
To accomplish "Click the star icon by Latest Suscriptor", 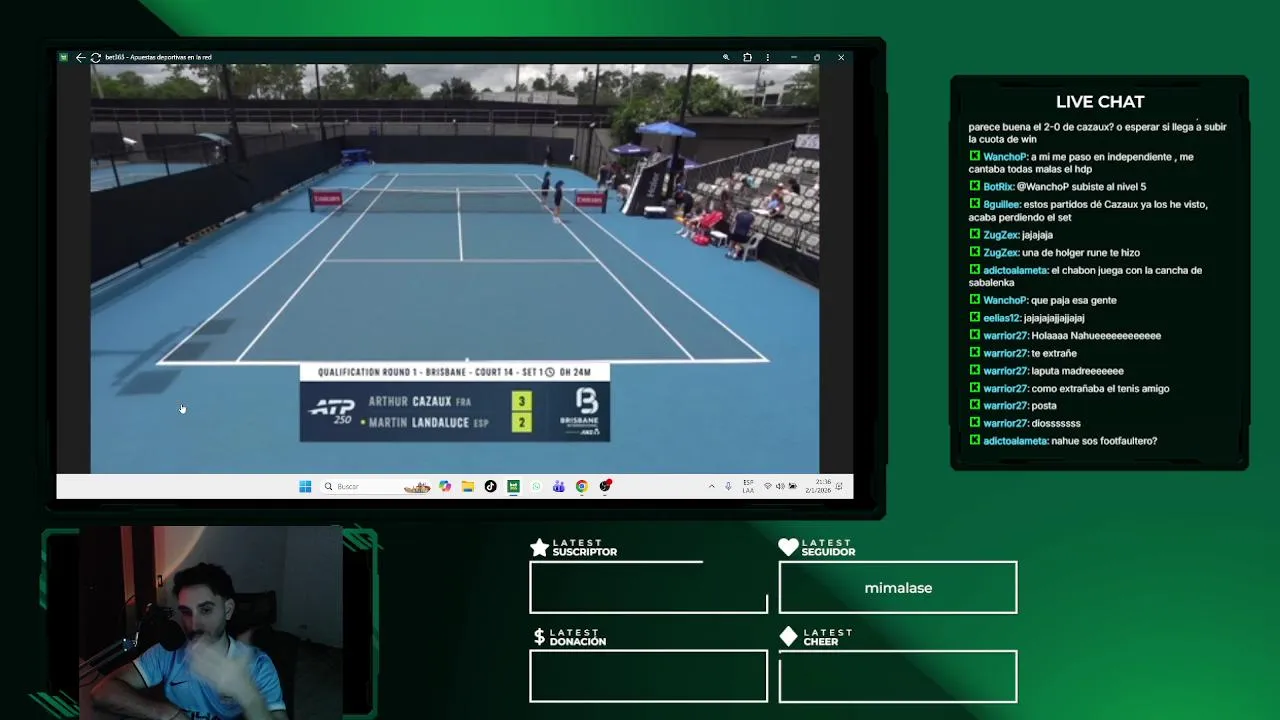I will [x=539, y=547].
